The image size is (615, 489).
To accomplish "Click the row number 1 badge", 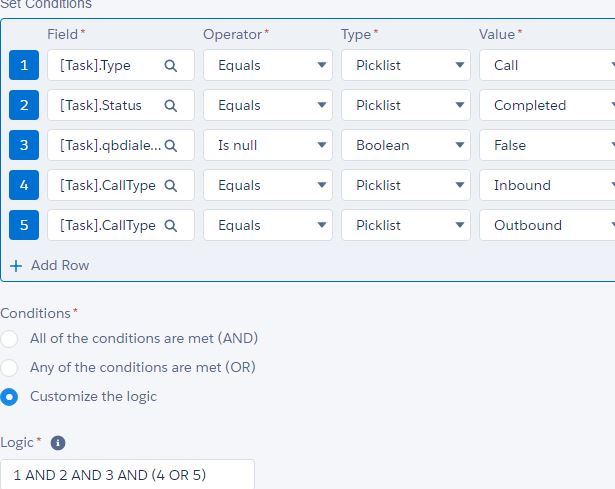I will (24, 66).
